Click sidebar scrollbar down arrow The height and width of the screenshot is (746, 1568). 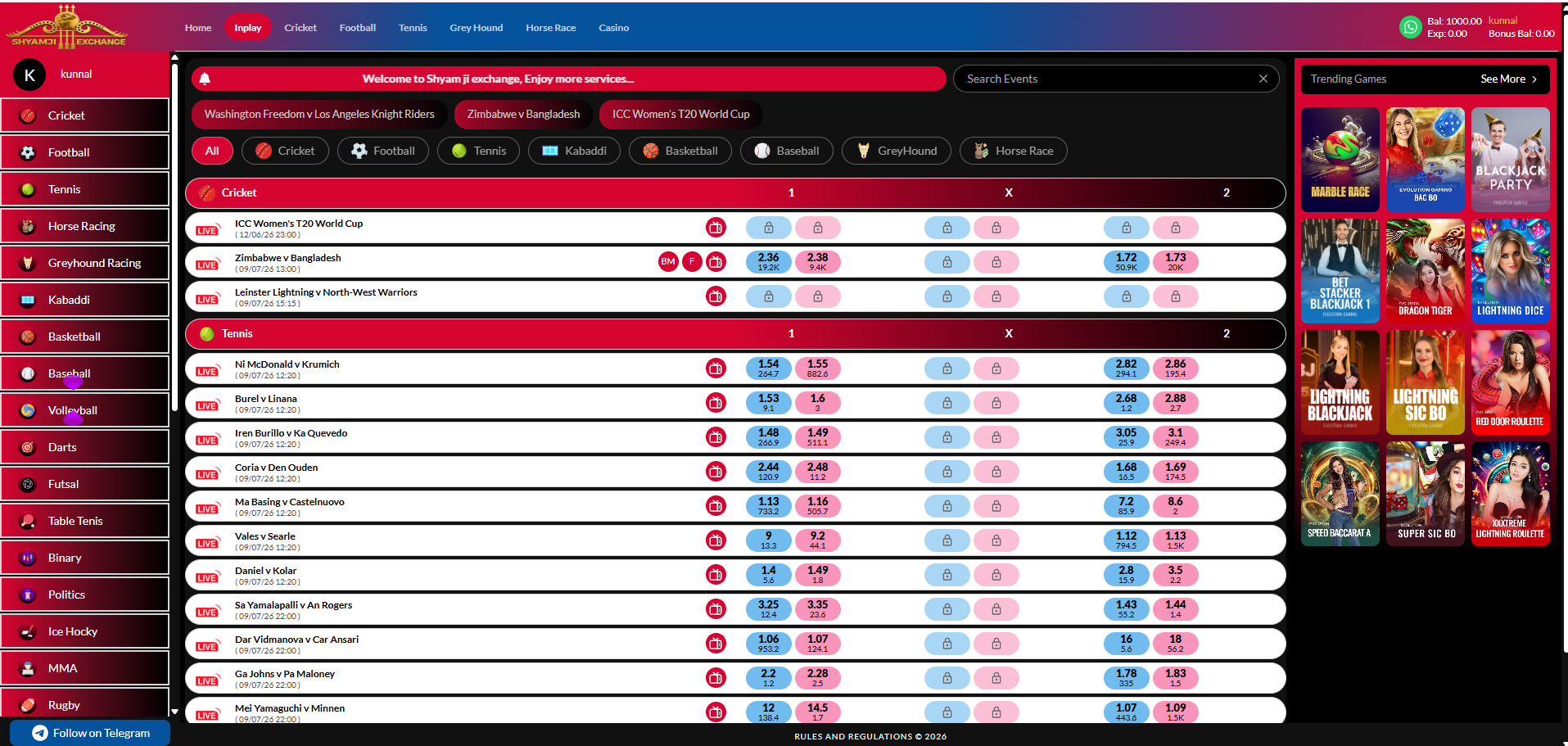click(x=174, y=712)
